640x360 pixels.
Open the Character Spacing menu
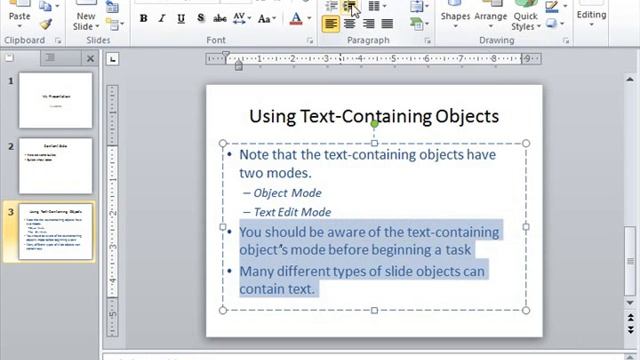click(x=242, y=18)
